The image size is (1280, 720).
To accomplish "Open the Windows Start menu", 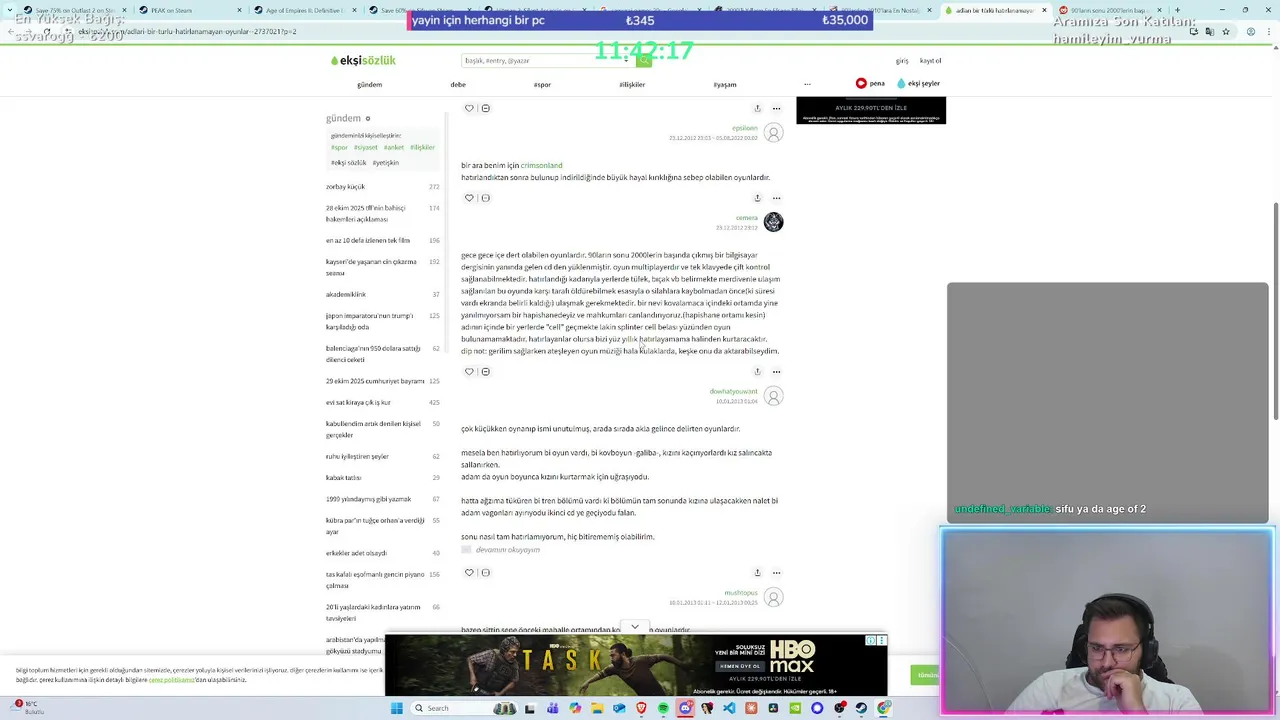I will coord(397,708).
